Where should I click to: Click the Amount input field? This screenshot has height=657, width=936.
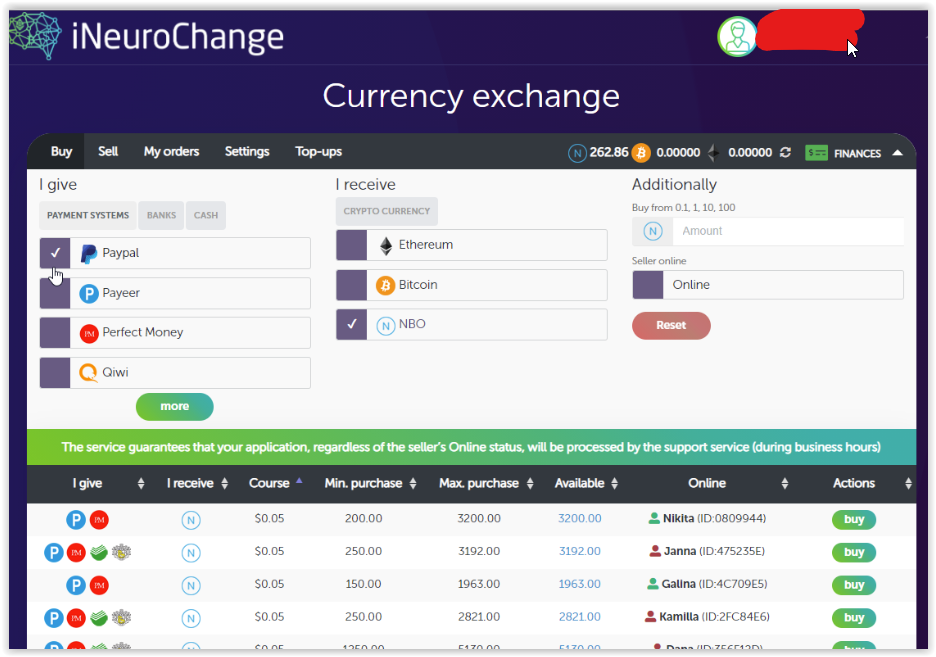[788, 231]
